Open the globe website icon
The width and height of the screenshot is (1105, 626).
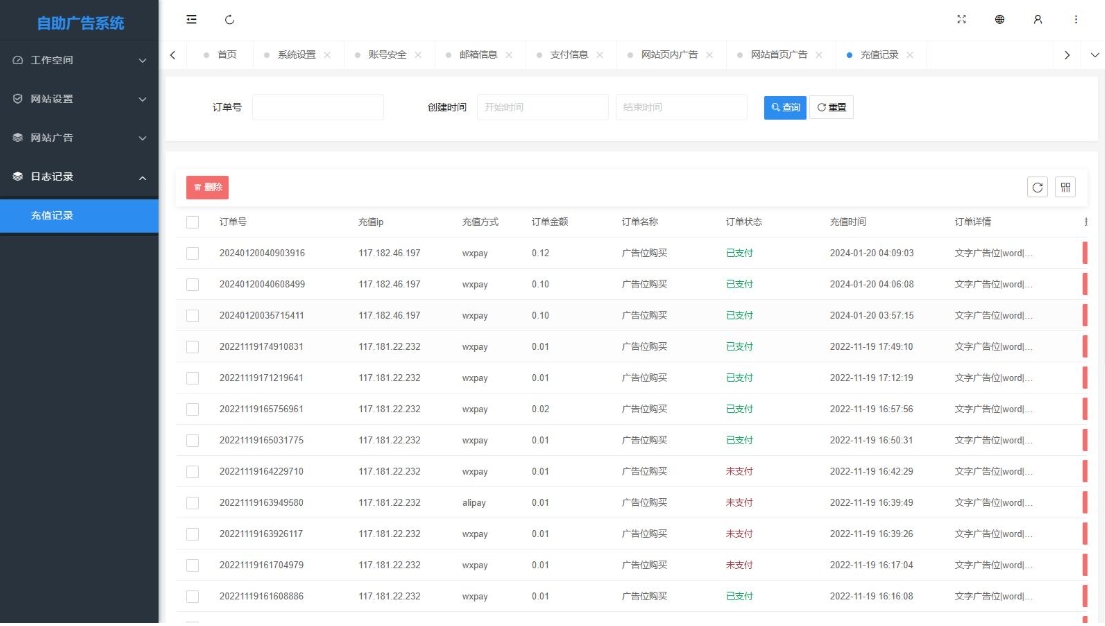click(999, 20)
